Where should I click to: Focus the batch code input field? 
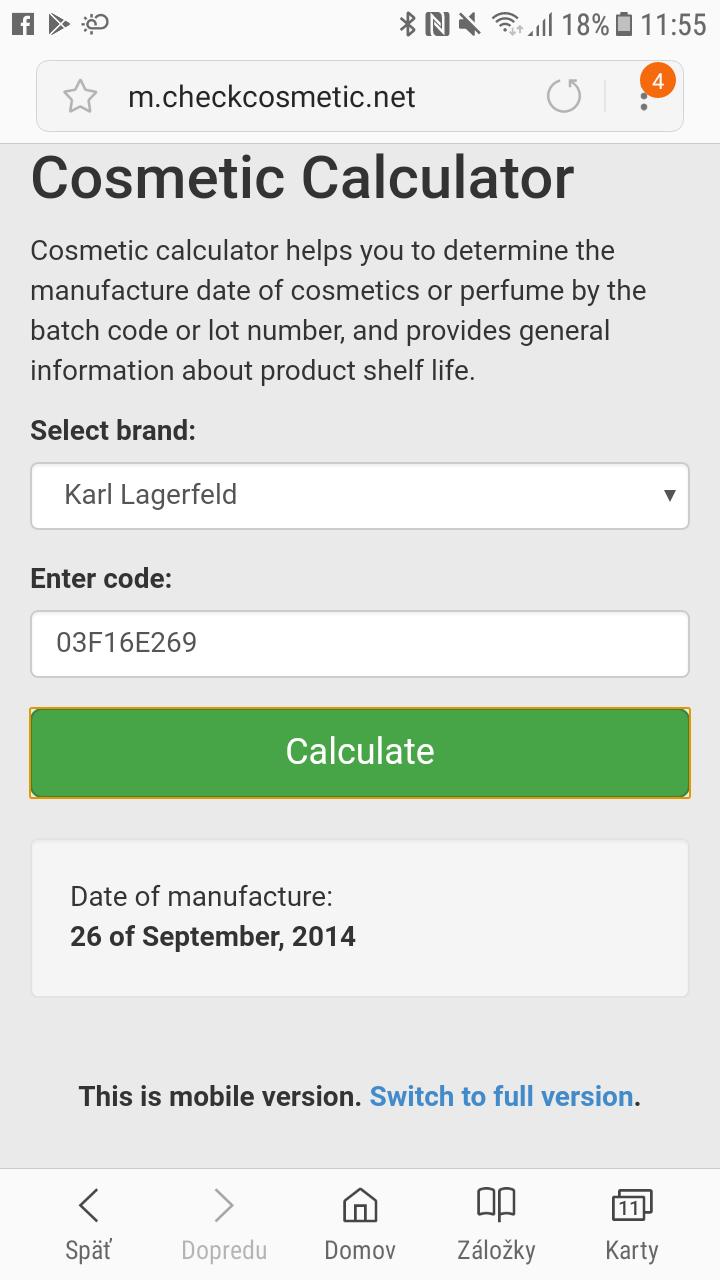coord(360,643)
